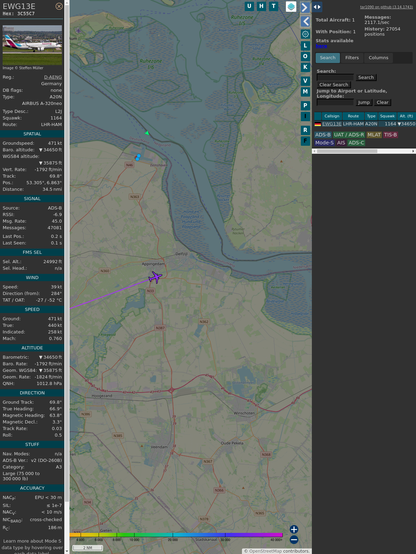Open the tar1090 on github link
416x554 pixels.
386,7
